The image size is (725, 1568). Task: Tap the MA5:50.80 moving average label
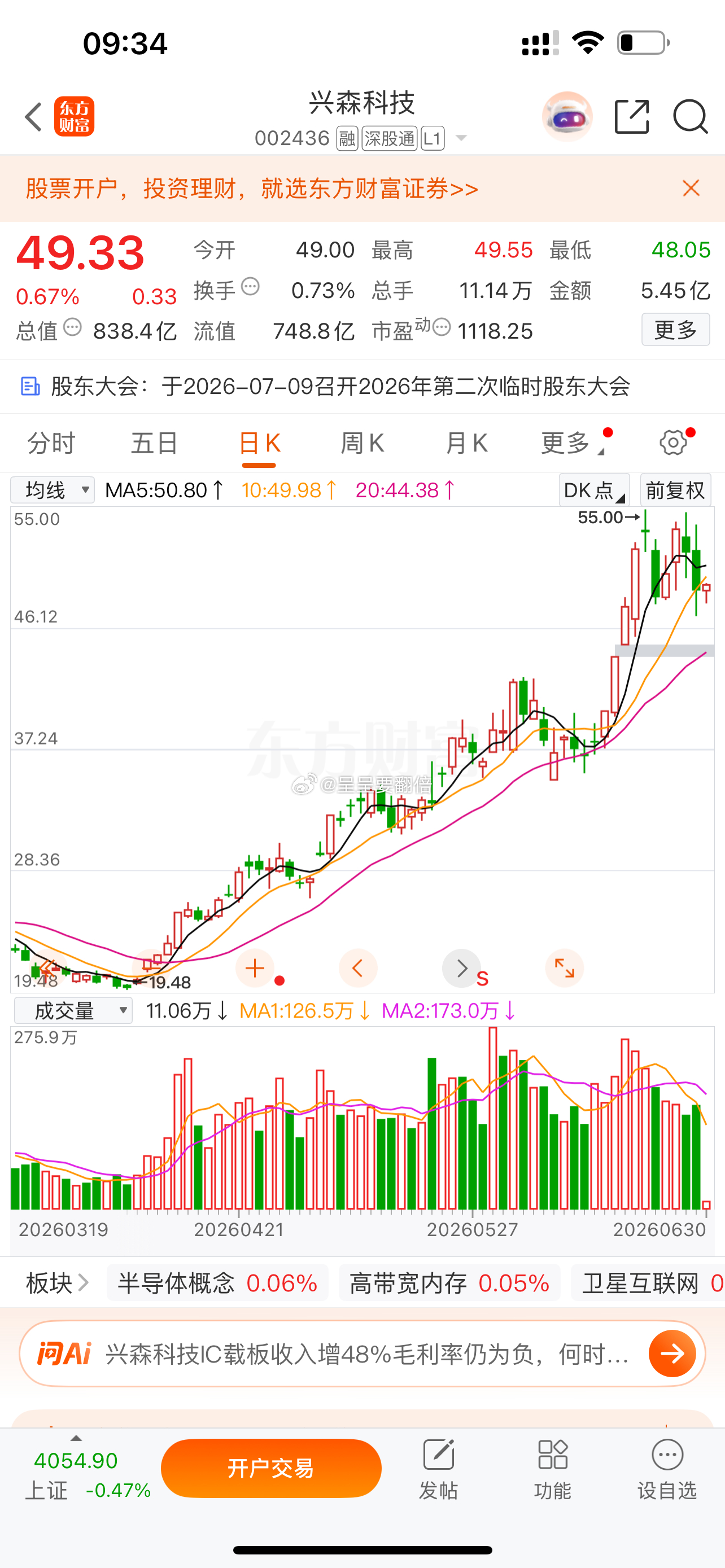164,490
